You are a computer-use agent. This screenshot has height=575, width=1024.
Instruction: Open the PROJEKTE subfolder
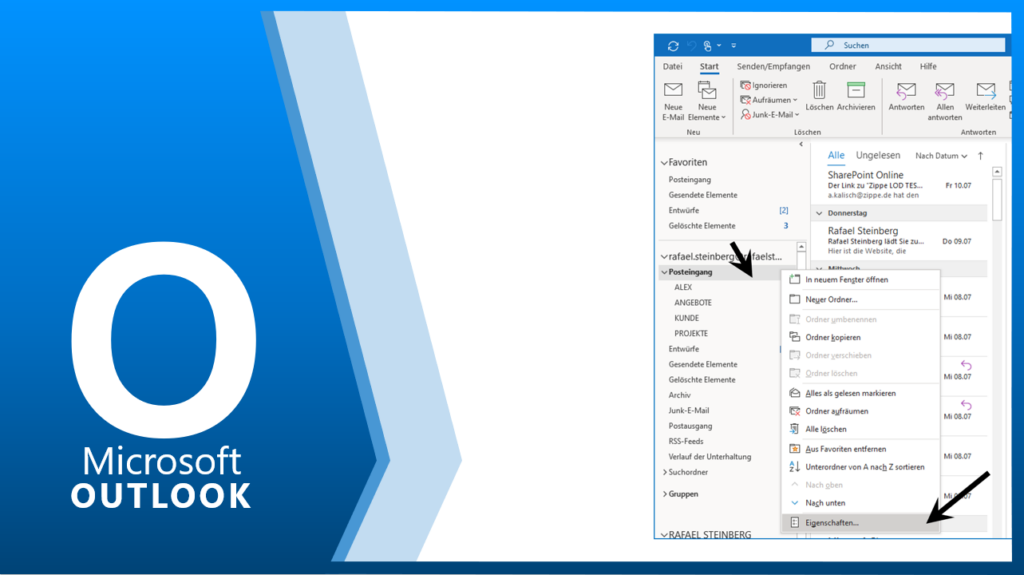click(691, 333)
